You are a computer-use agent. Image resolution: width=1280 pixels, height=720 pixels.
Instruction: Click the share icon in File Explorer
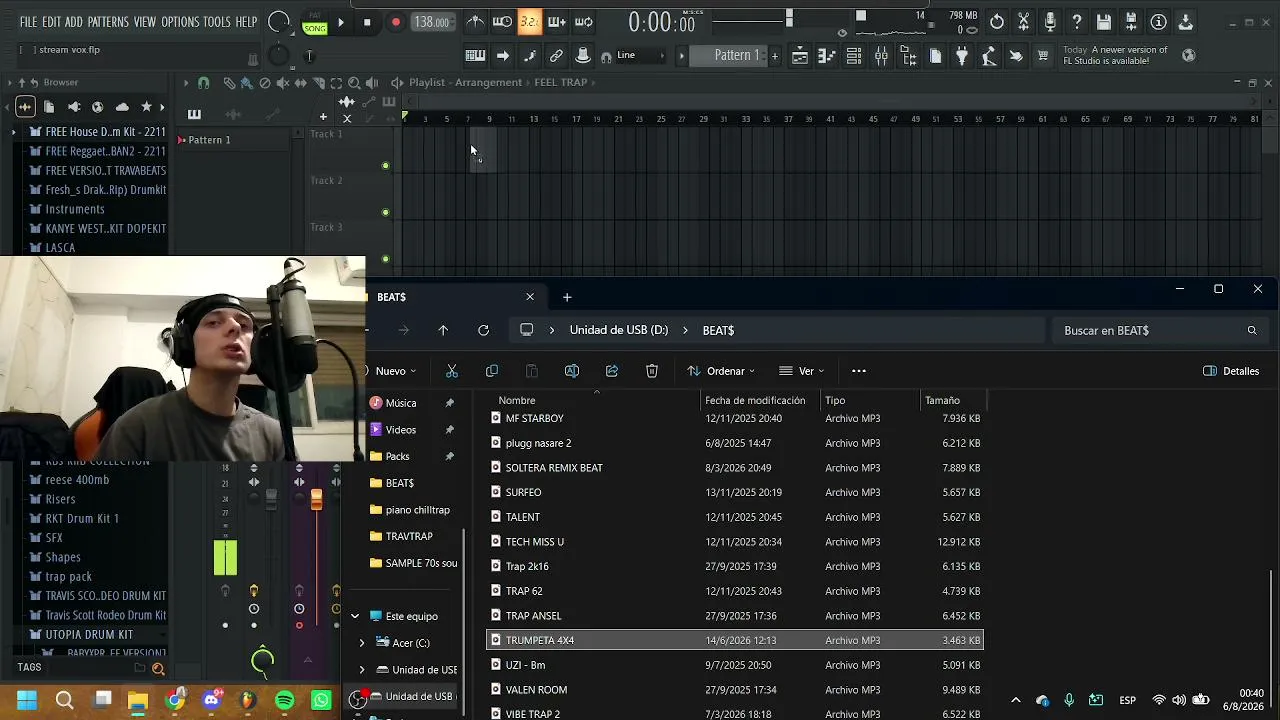[x=612, y=371]
